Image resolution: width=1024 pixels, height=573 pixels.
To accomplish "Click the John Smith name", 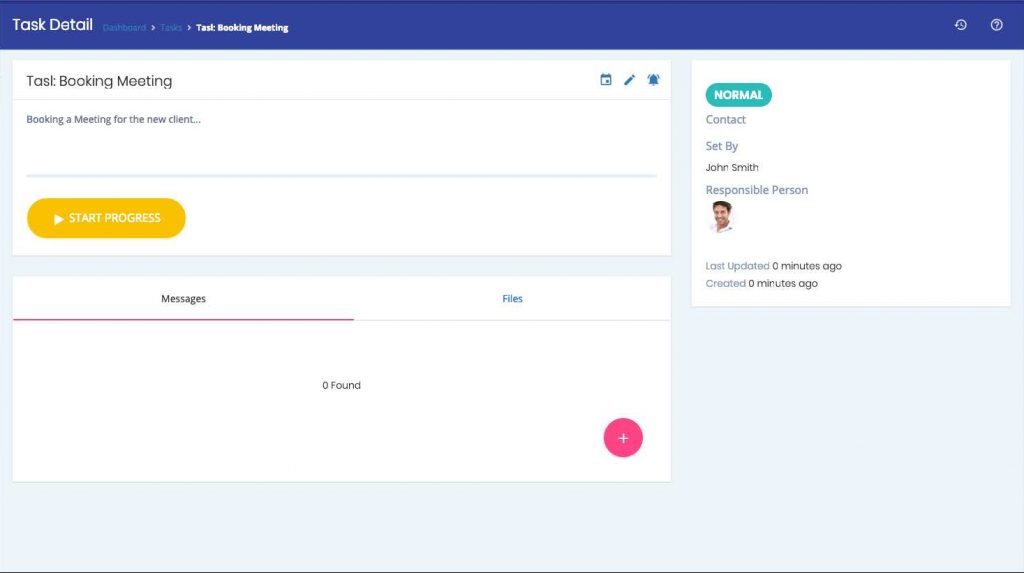I will (x=732, y=168).
